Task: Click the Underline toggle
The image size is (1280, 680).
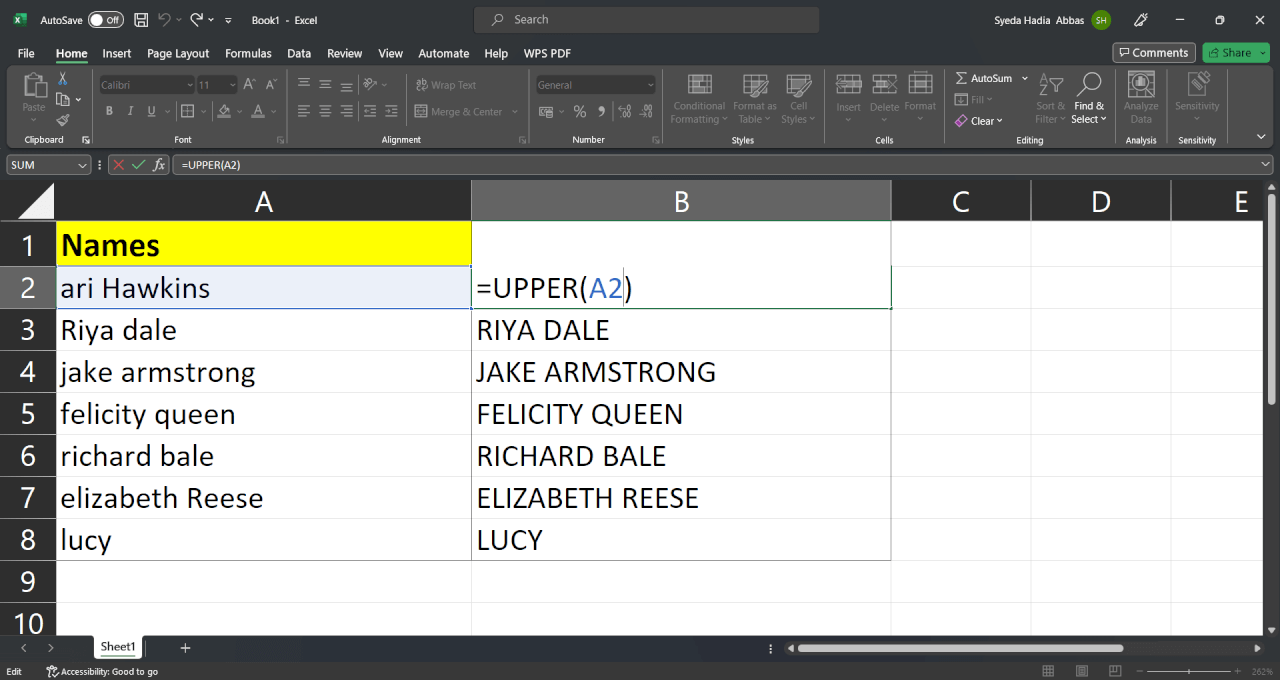Action: [x=150, y=111]
